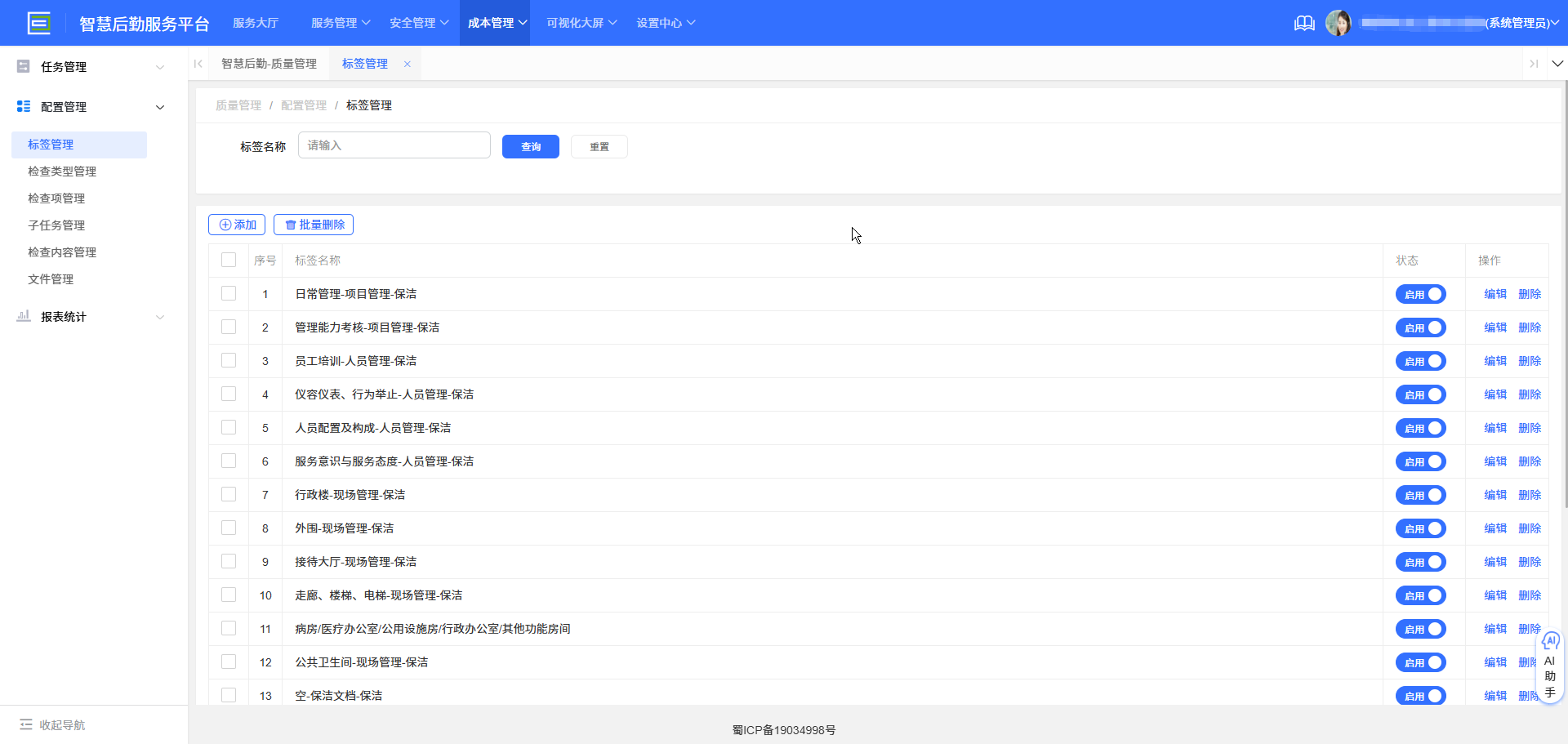Open the 成本管理 dropdown menu
1568x744 pixels.
pyautogui.click(x=495, y=22)
